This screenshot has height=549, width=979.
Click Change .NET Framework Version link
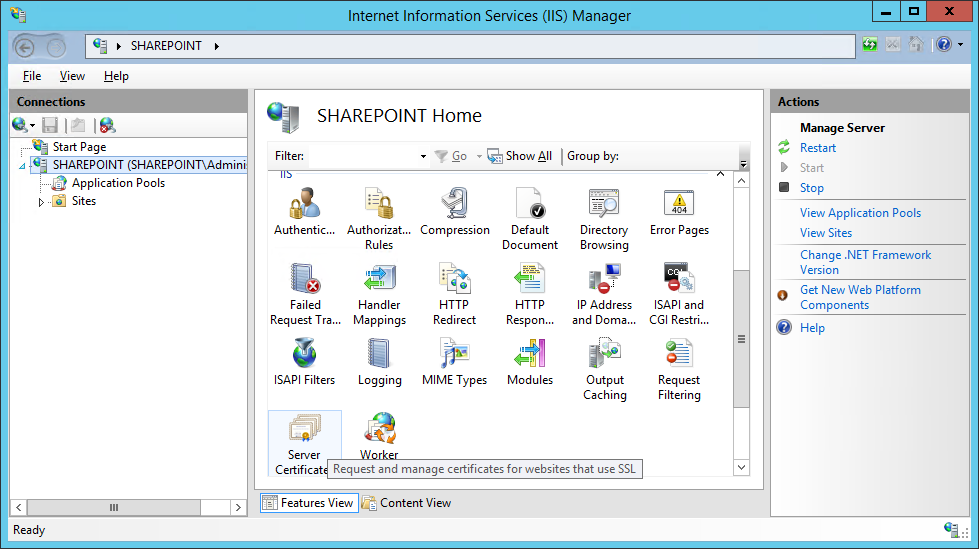(x=865, y=262)
